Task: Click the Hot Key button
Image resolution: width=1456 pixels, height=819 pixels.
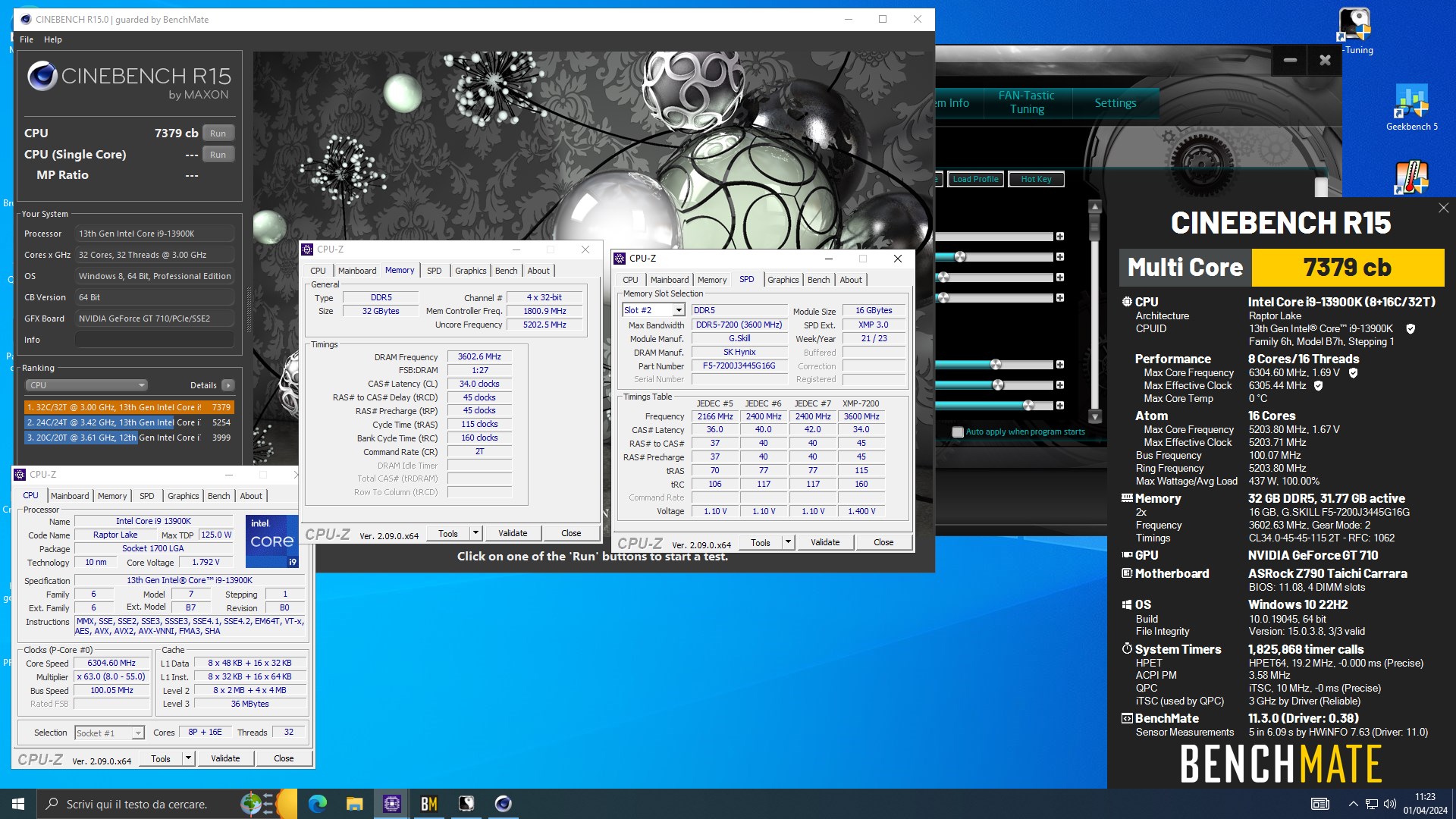Action: [1036, 179]
